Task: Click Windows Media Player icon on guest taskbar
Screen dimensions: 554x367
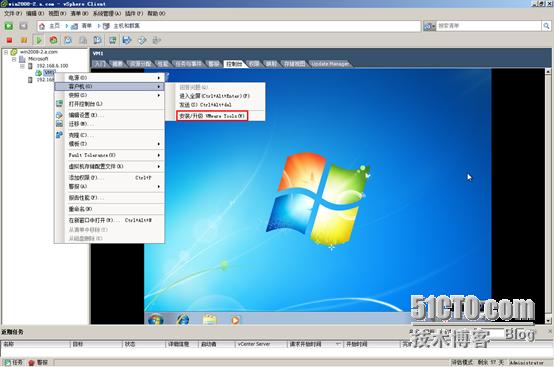Action: click(x=235, y=320)
